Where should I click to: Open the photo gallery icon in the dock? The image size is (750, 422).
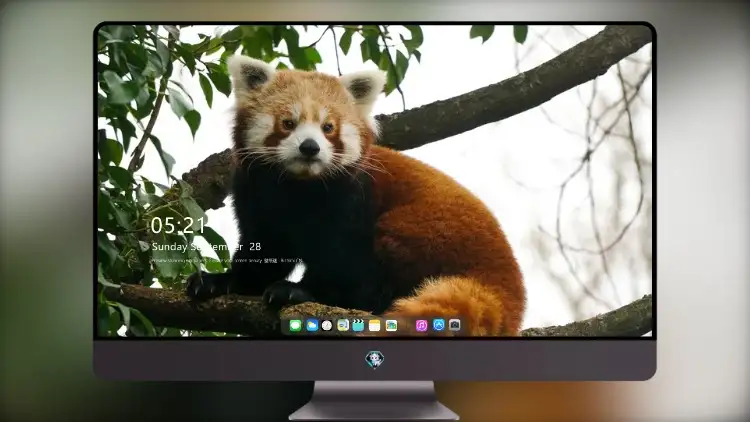391,326
